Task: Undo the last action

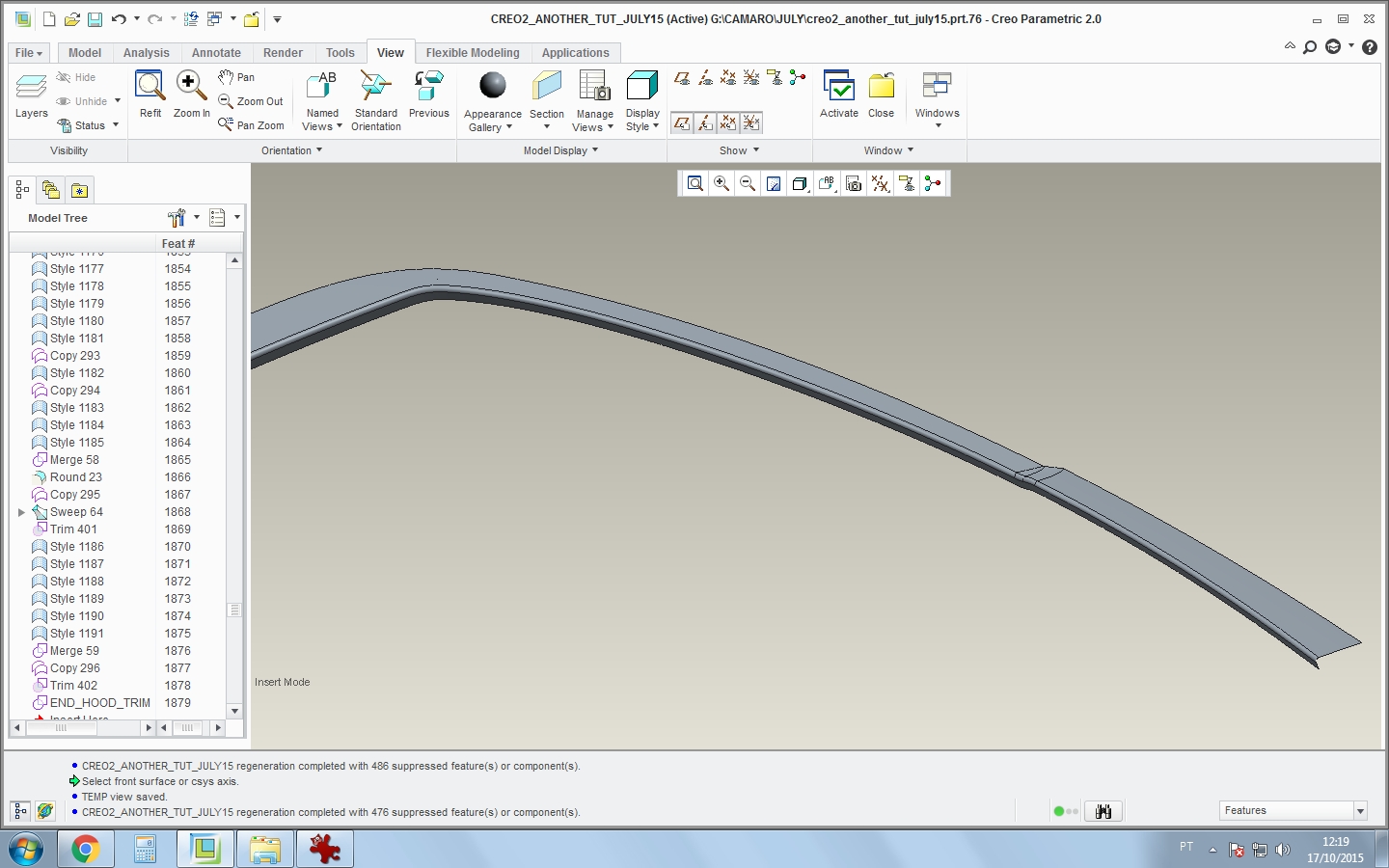Action: point(119,19)
